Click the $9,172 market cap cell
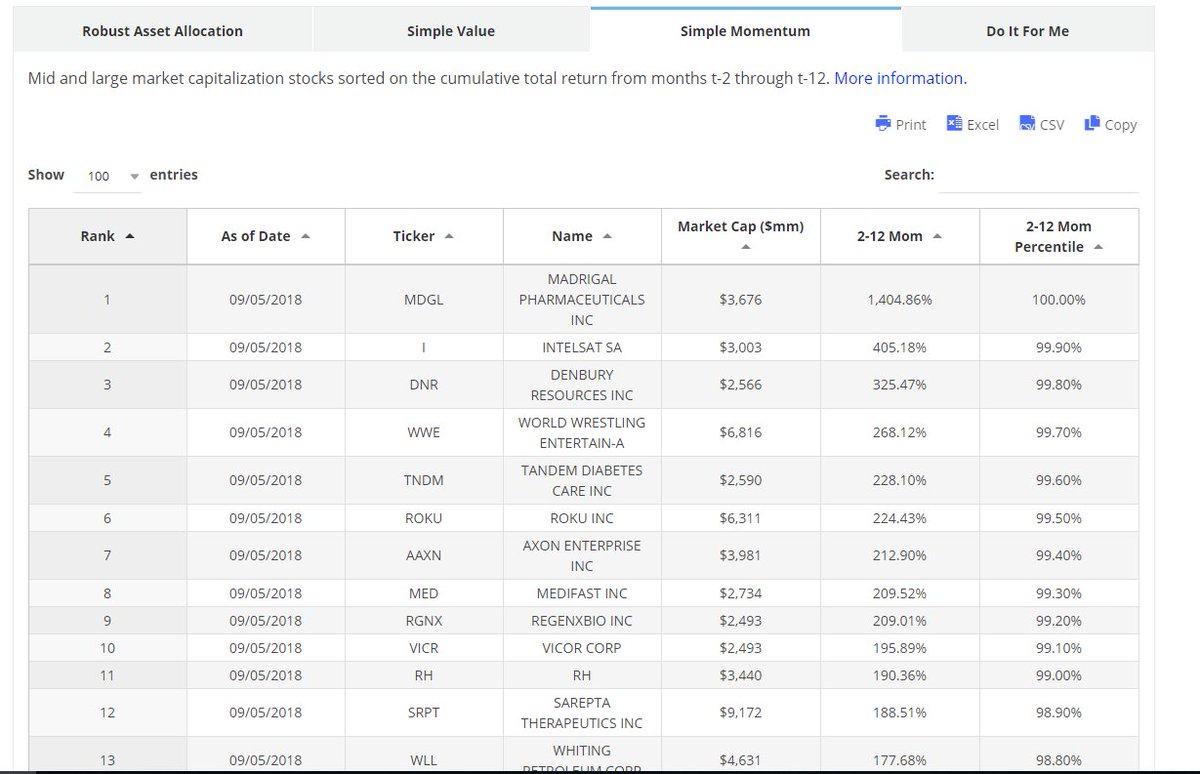Viewport: 1200px width, 774px height. [x=741, y=712]
